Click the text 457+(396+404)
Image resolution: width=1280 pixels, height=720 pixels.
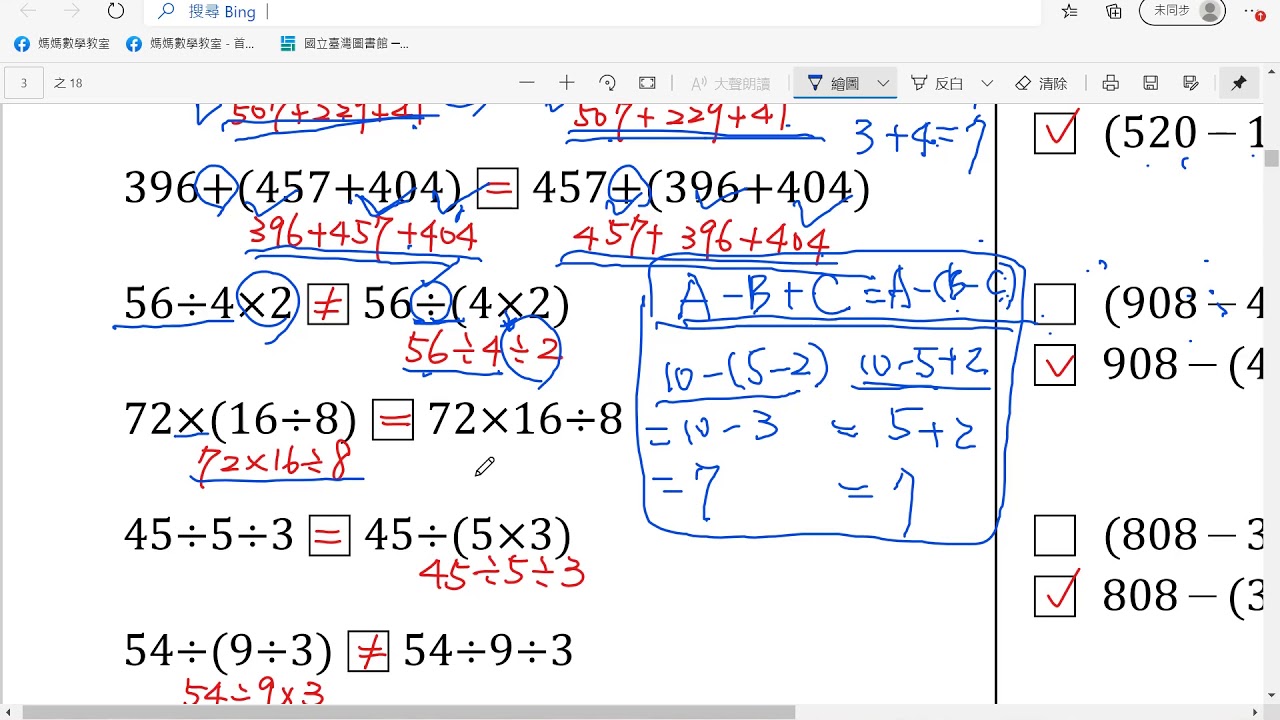click(x=701, y=188)
